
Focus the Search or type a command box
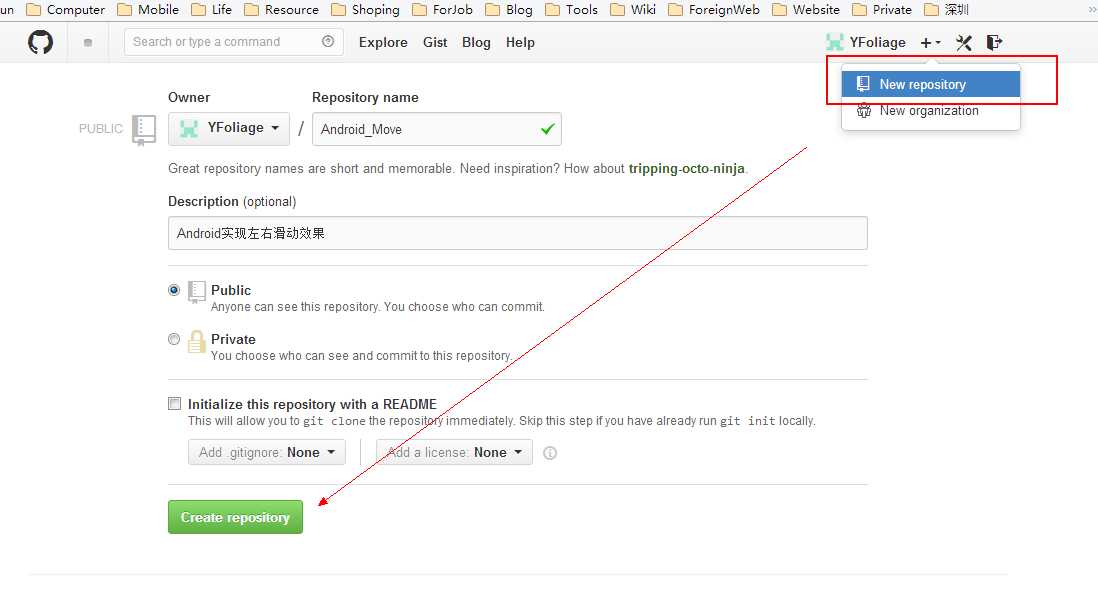234,42
